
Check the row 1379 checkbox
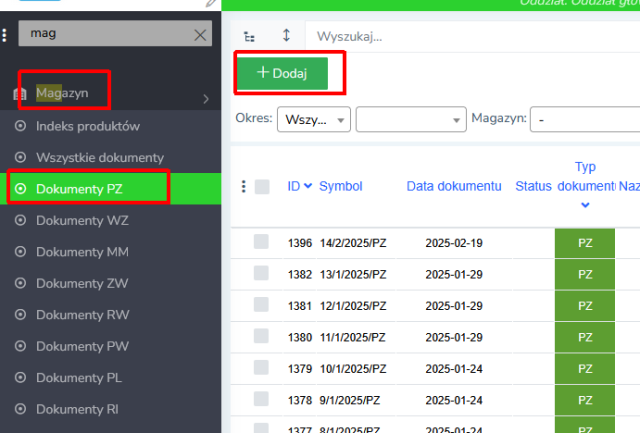tap(261, 367)
